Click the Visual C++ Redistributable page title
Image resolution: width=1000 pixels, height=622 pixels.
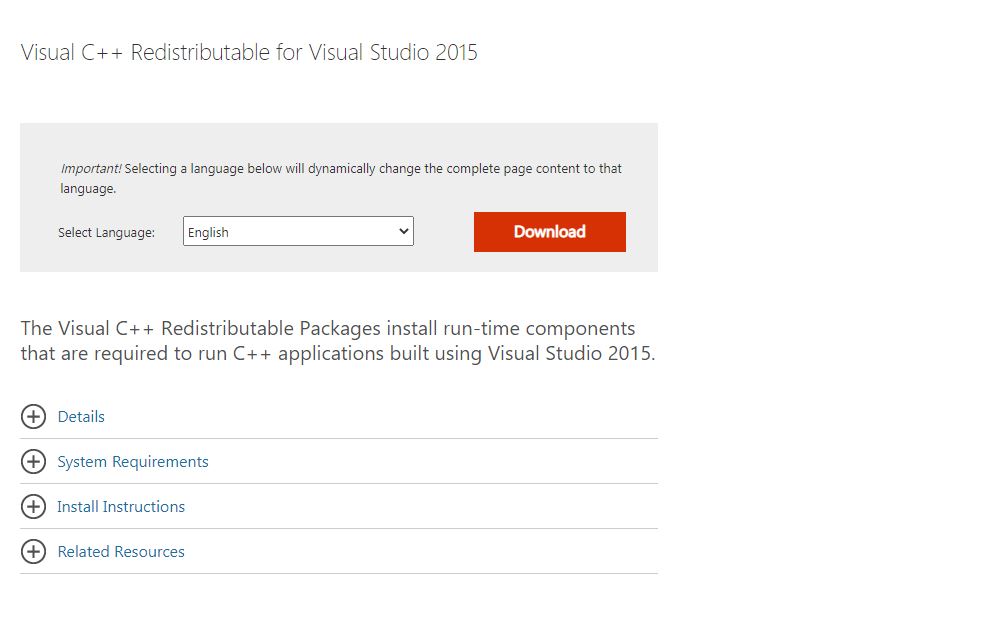tap(248, 52)
